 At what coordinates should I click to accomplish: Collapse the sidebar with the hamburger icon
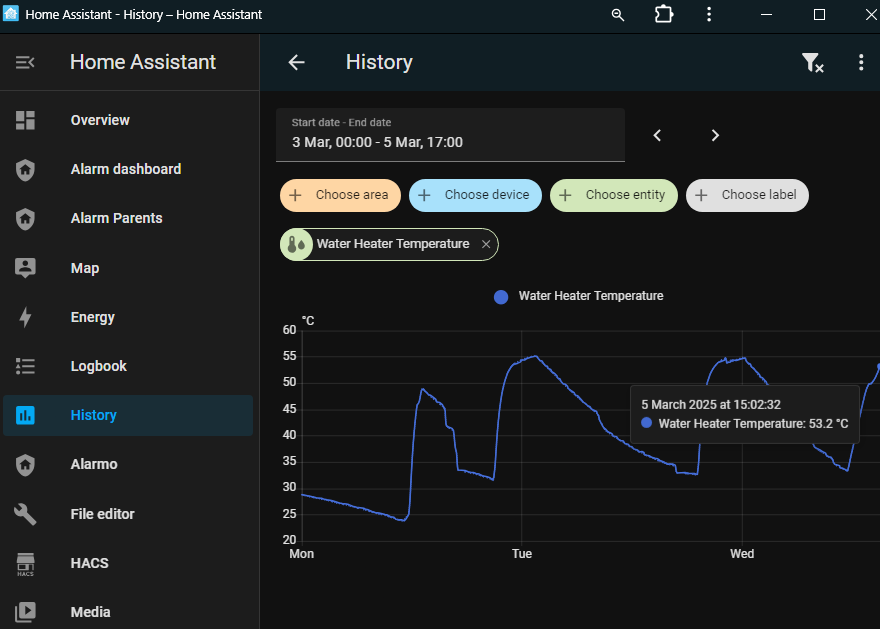[x=25, y=62]
